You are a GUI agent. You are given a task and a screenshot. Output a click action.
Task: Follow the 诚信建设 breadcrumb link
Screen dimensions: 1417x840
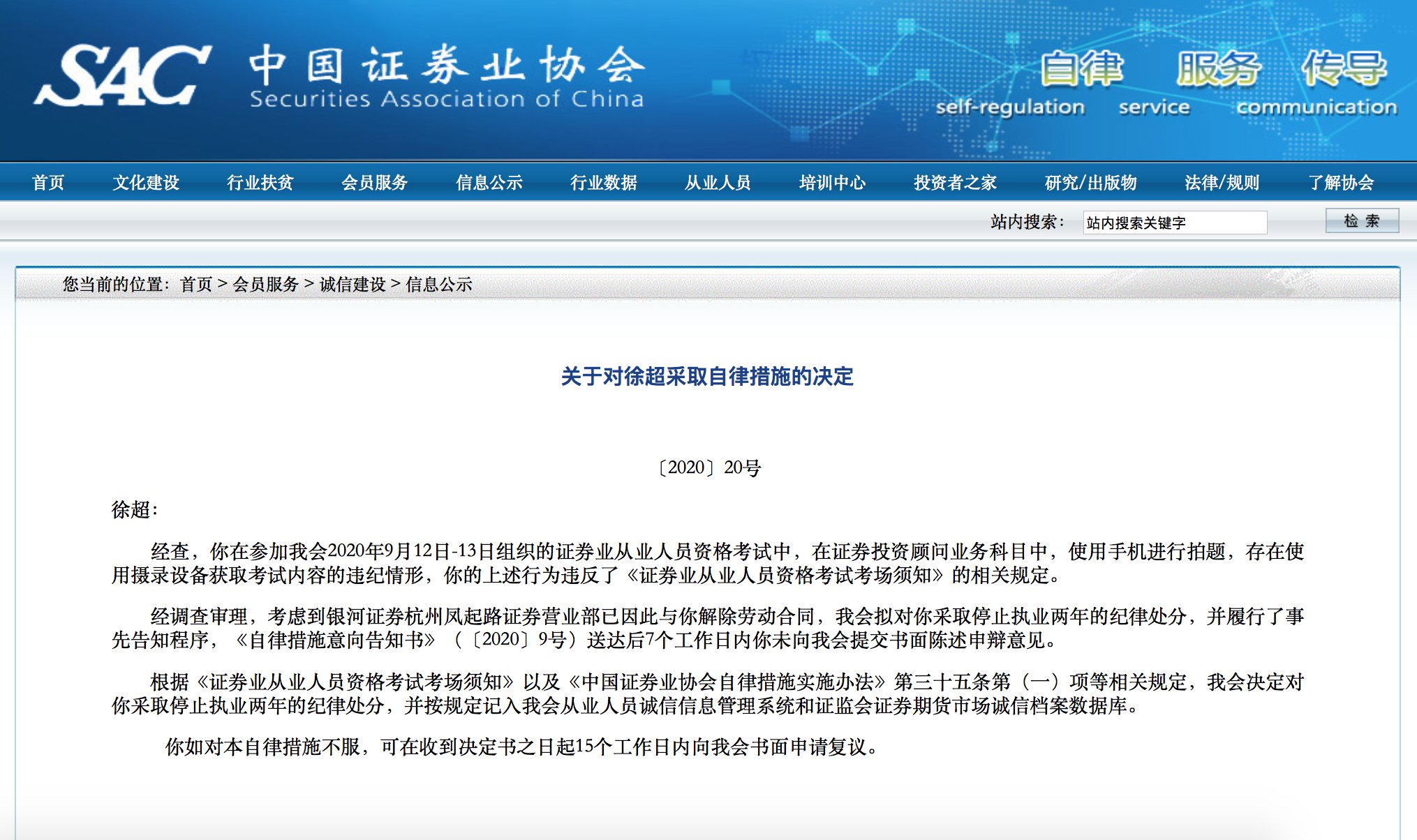click(353, 285)
